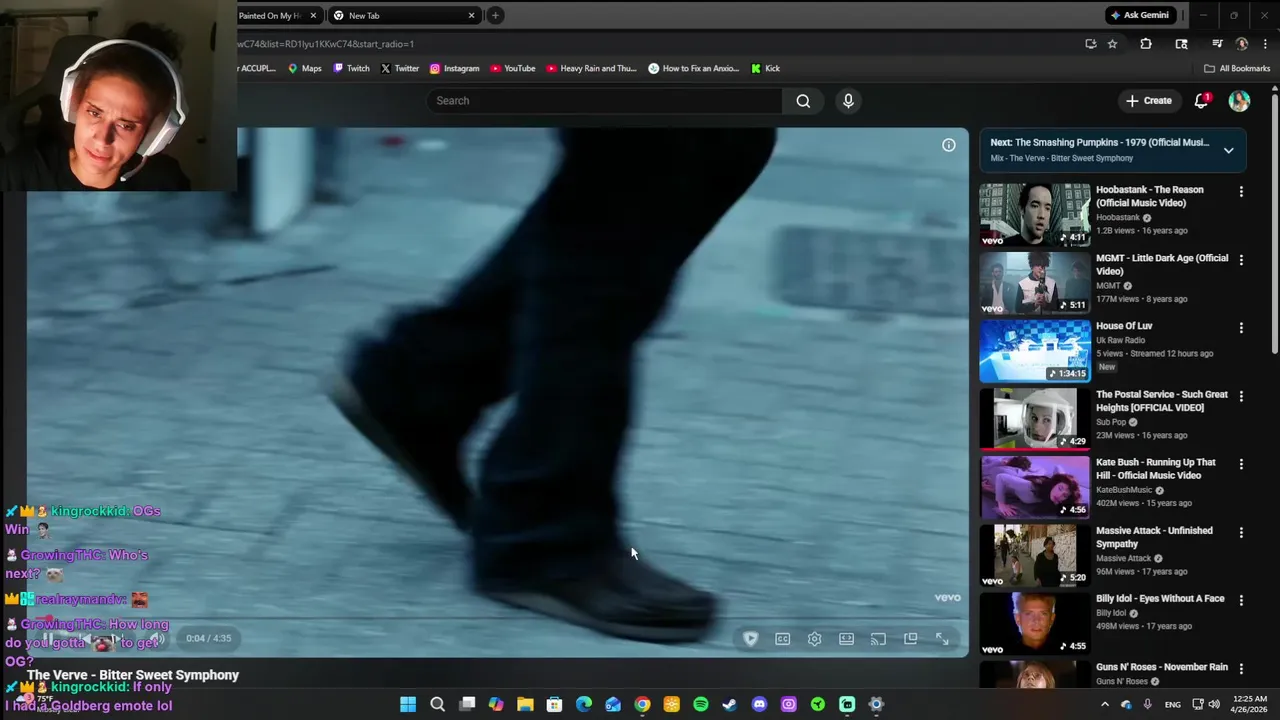Click the install app icon in address bar
The image size is (1280, 720).
click(1091, 44)
